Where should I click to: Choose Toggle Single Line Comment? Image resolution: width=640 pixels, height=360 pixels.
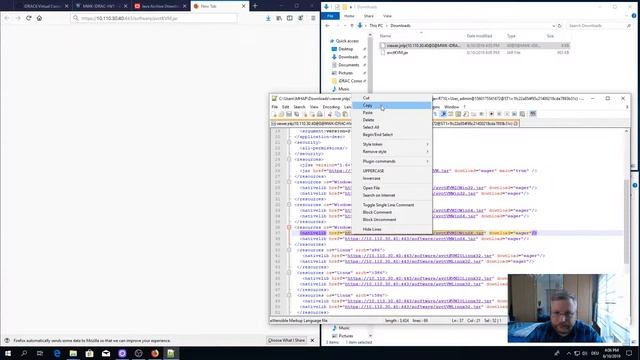392,205
